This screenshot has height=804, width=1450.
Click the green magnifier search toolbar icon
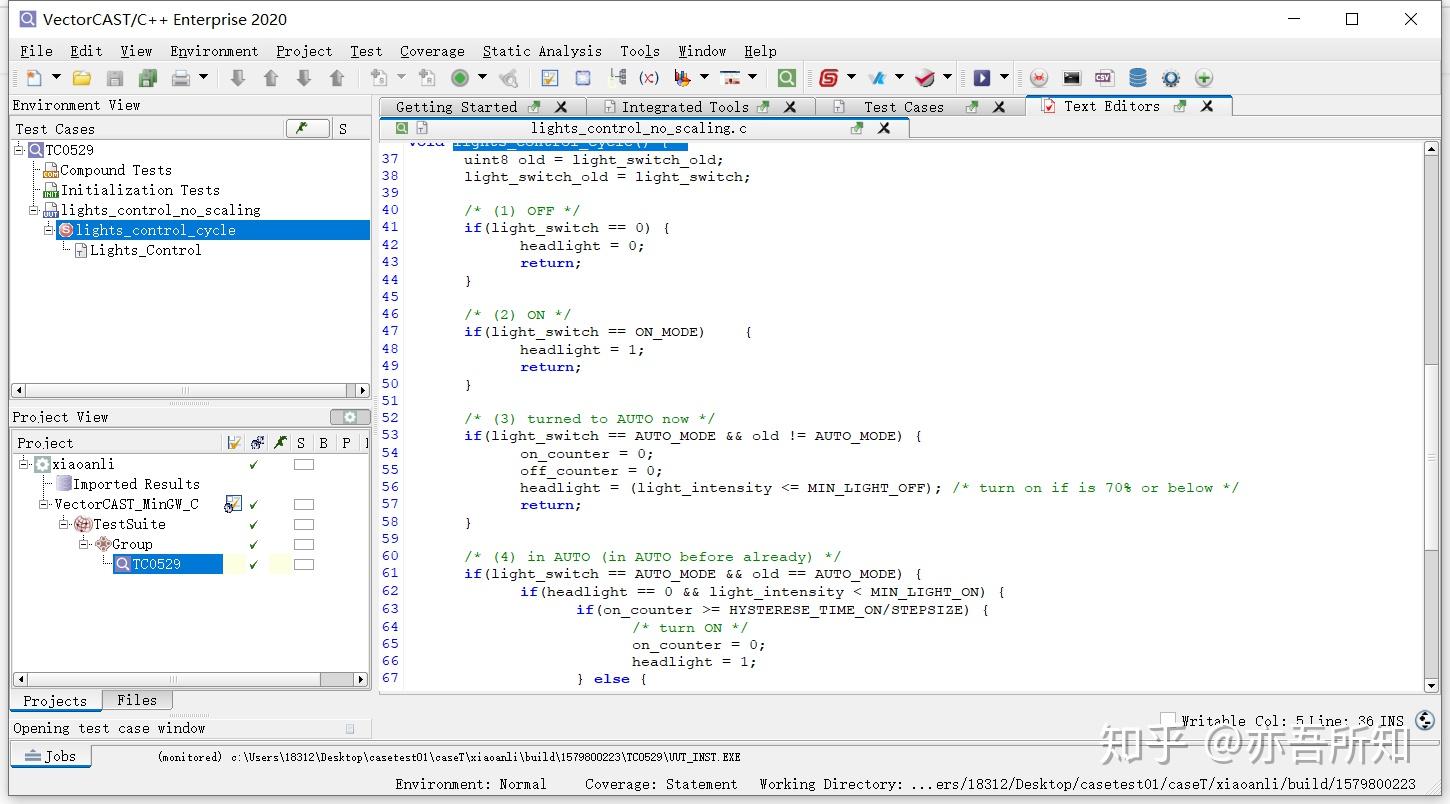coord(787,78)
